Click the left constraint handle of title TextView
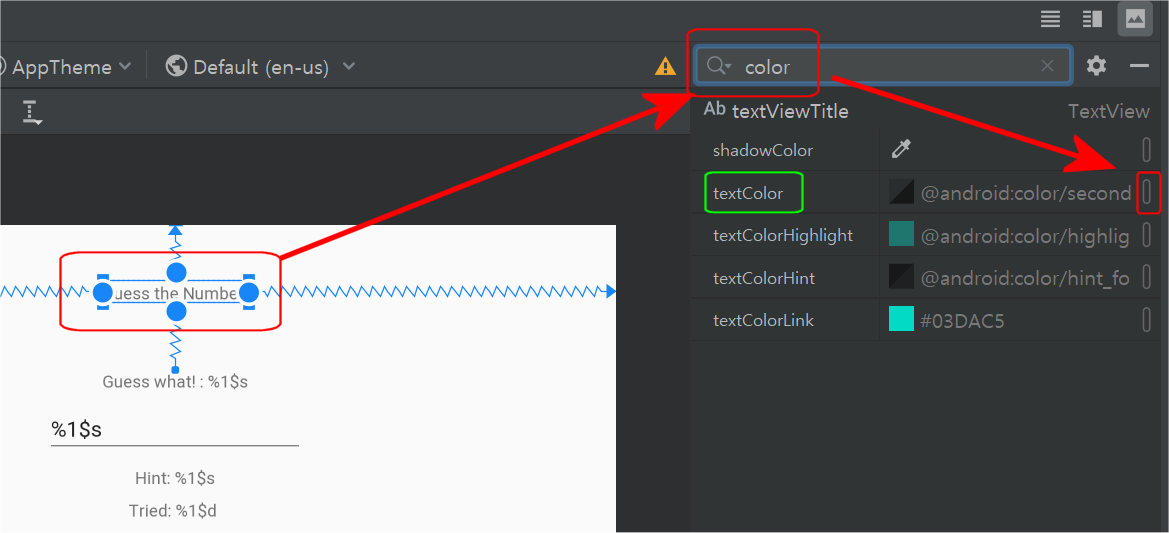1169x533 pixels. (103, 292)
